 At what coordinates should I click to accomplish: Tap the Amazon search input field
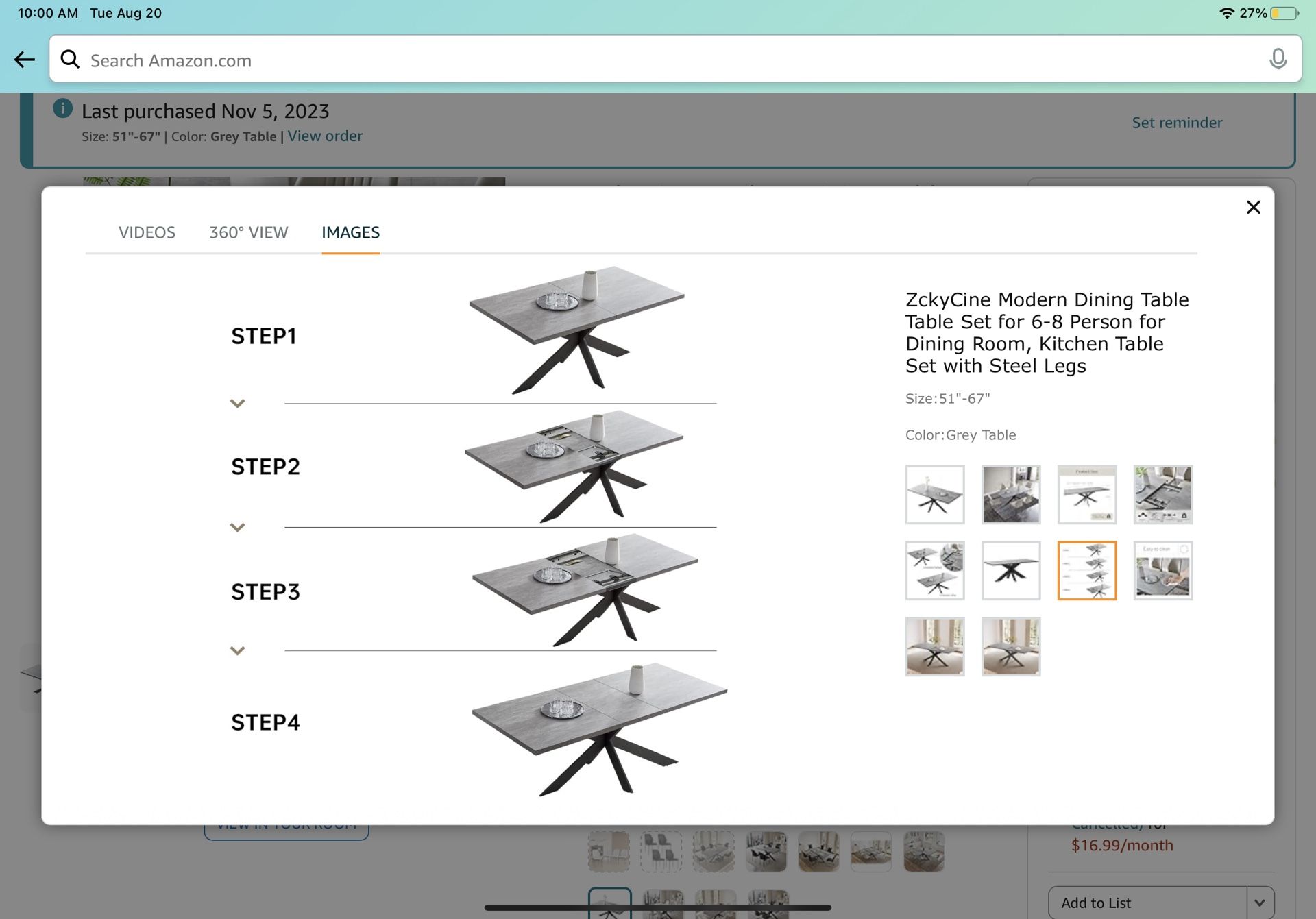pyautogui.click(x=411, y=60)
